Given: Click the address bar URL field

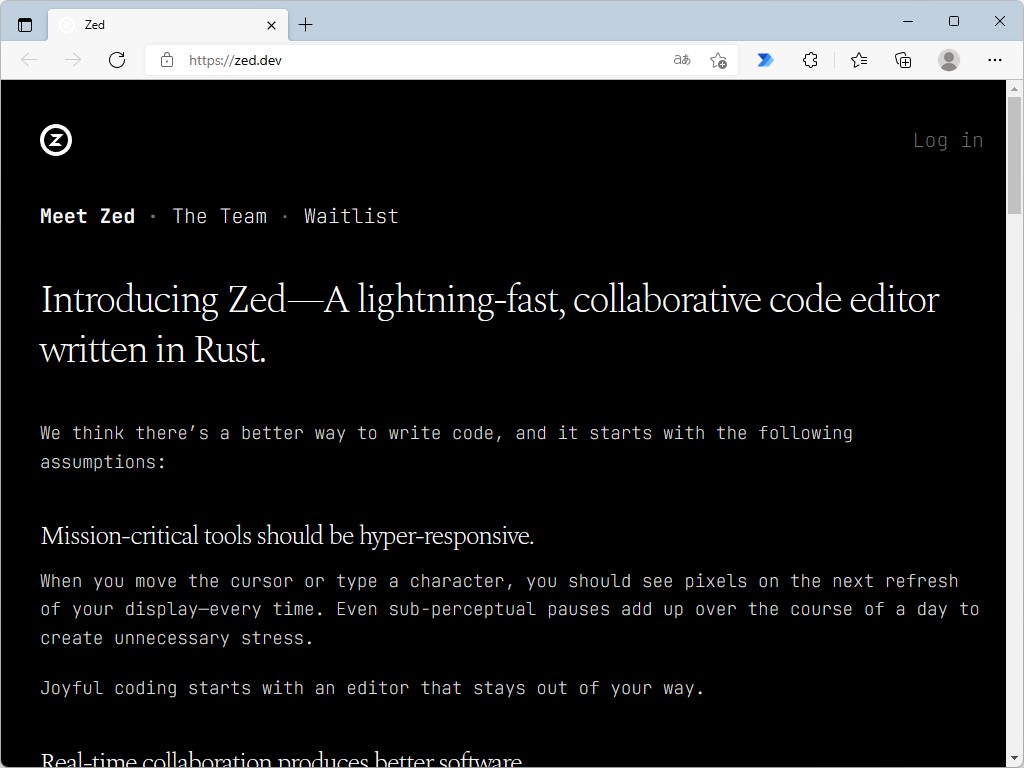Looking at the screenshot, I should coord(400,60).
